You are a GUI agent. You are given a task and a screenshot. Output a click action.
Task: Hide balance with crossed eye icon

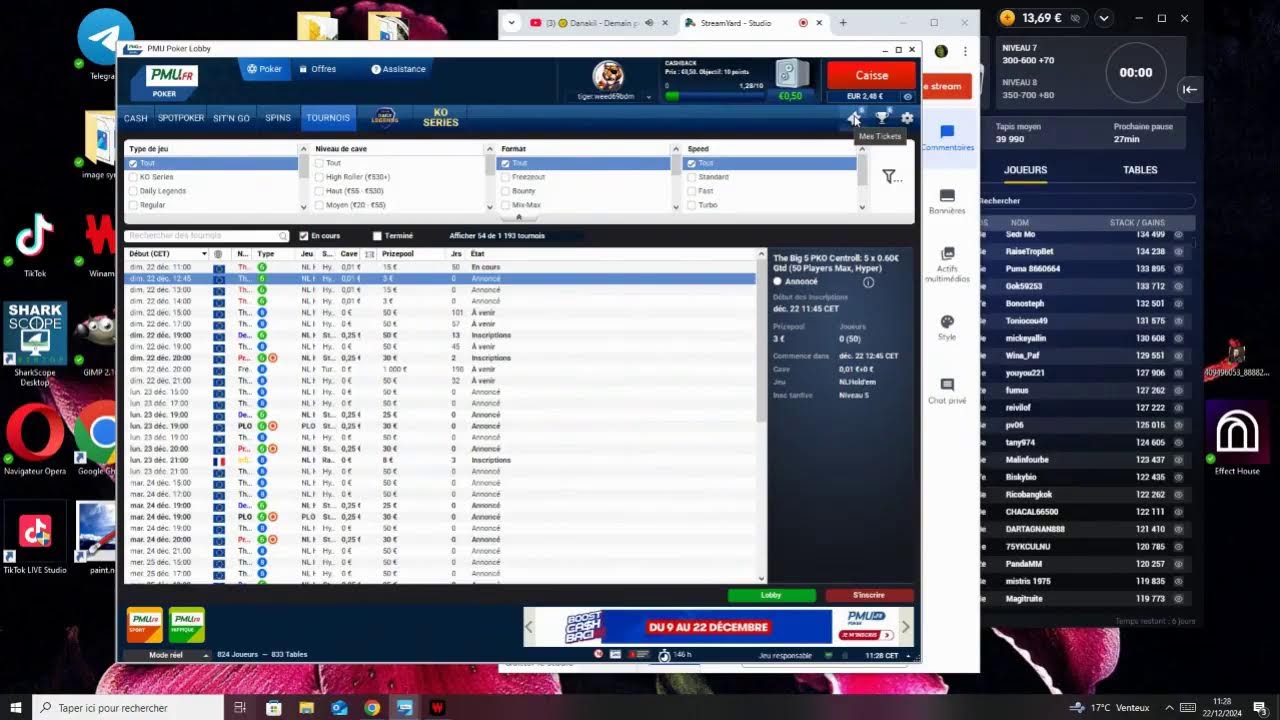1074,18
